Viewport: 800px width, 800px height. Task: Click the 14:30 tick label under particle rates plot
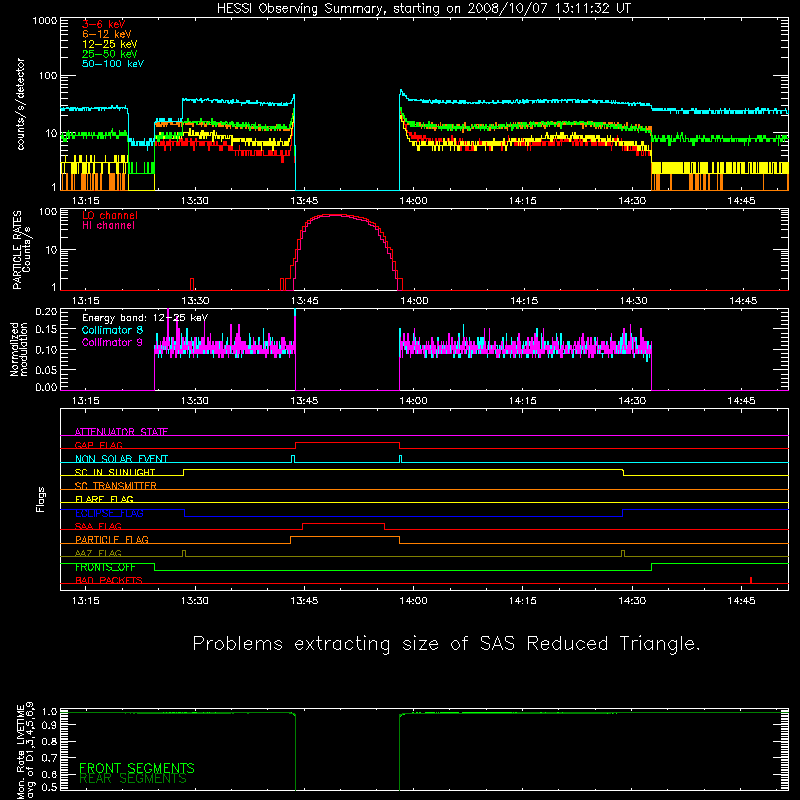pyautogui.click(x=634, y=301)
